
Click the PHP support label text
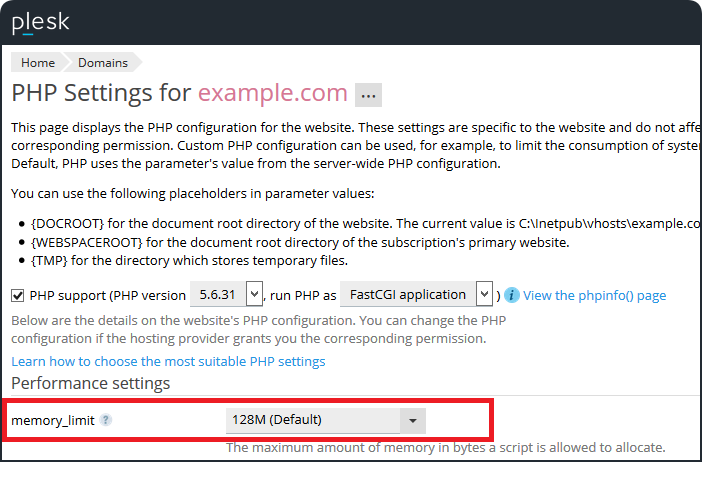tap(66, 295)
